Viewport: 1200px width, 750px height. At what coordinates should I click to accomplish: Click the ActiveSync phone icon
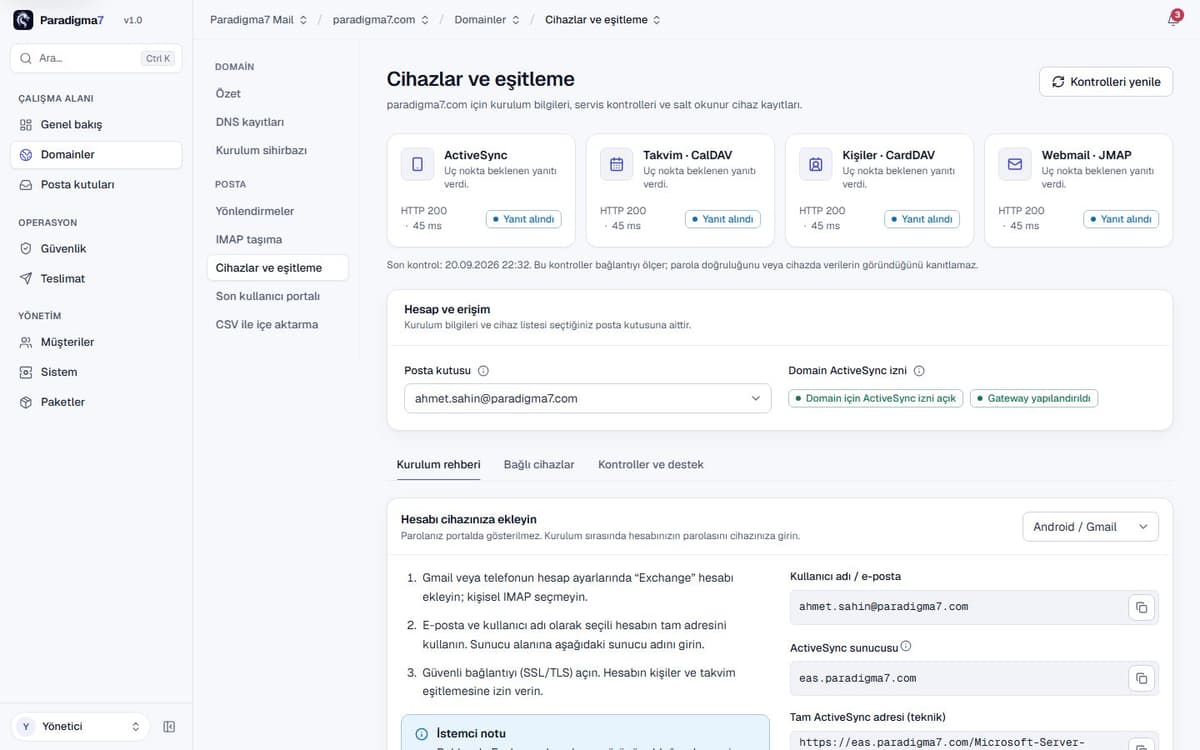417,164
